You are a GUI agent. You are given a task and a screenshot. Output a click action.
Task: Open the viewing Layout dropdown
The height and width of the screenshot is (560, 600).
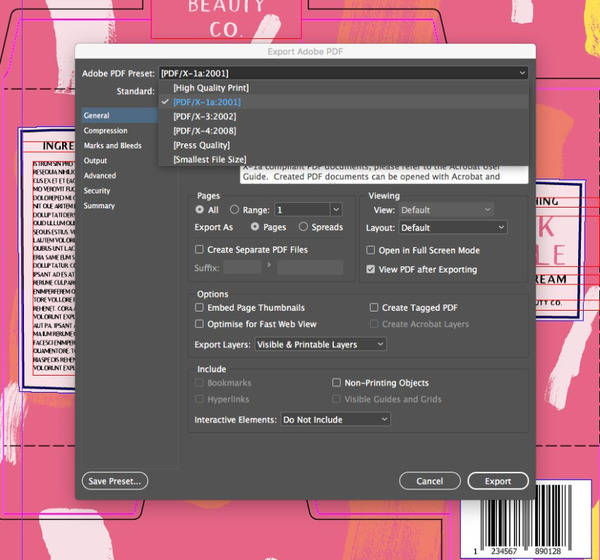coord(452,227)
